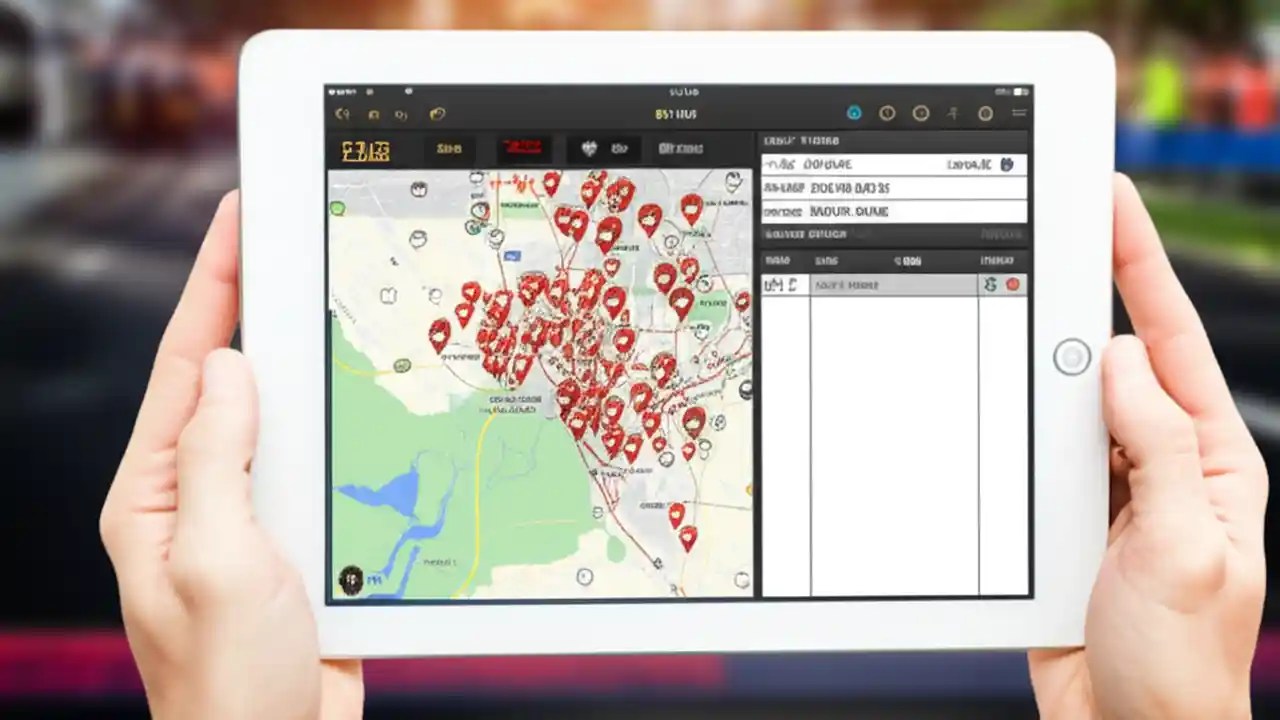Toggle the refresh icon beside the back arrow
This screenshot has height=720, width=1280.
(x=402, y=113)
